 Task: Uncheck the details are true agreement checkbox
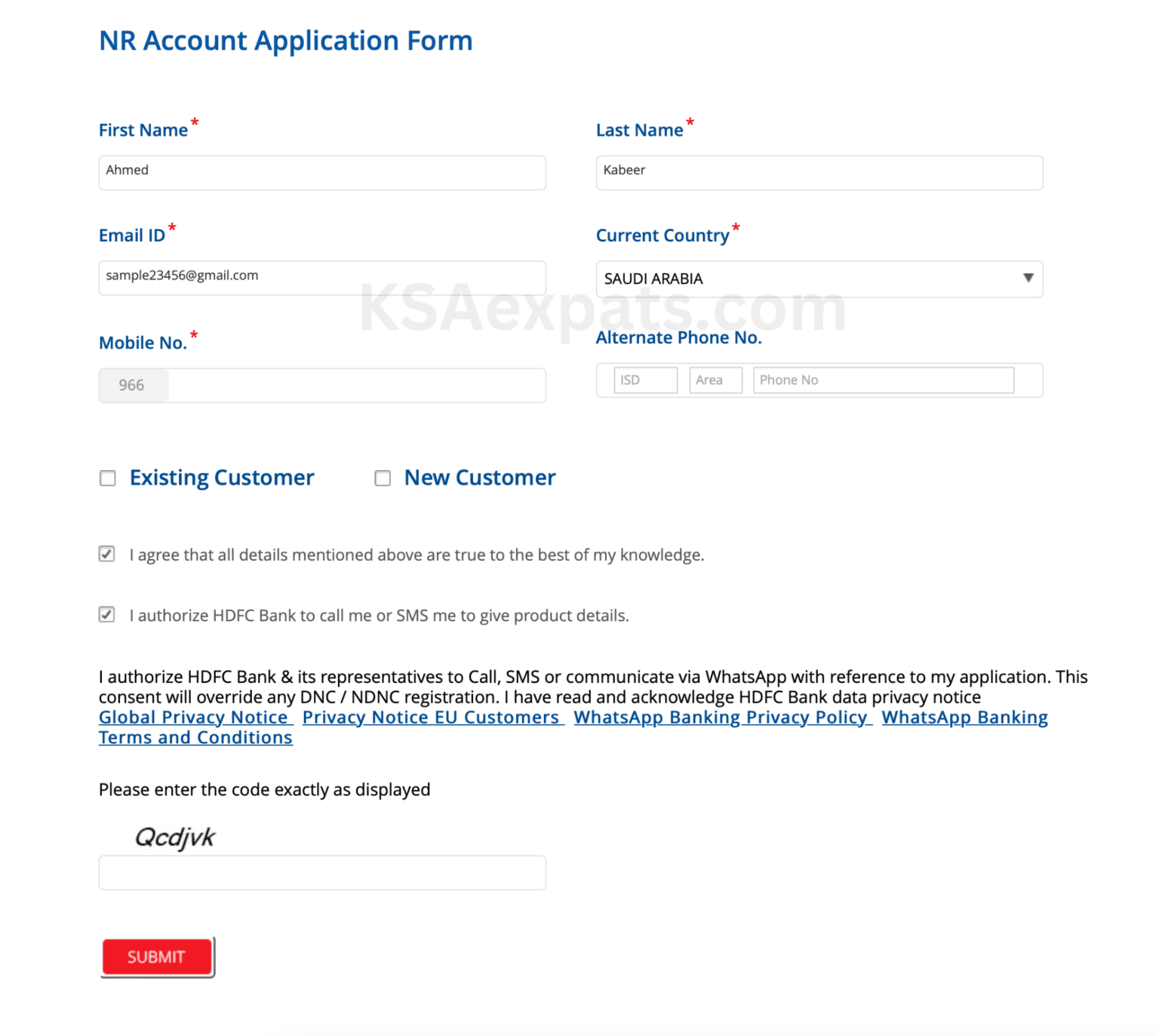tap(106, 553)
